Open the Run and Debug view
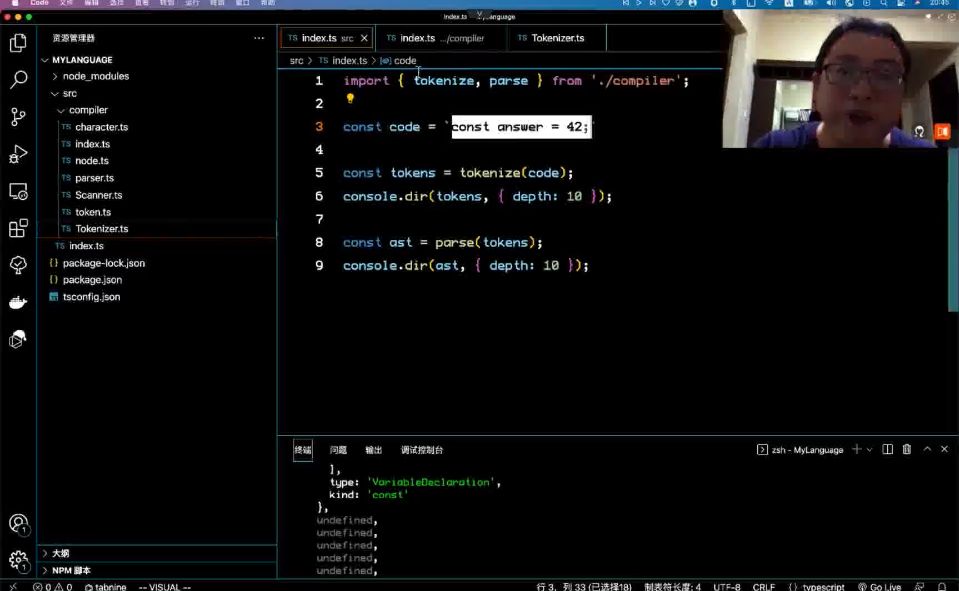 [18, 154]
